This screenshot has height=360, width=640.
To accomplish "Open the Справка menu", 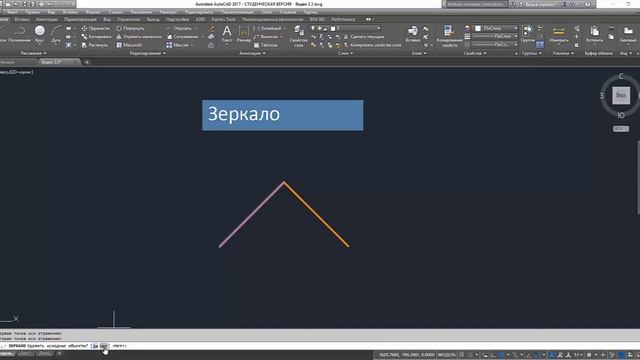I will coord(288,12).
